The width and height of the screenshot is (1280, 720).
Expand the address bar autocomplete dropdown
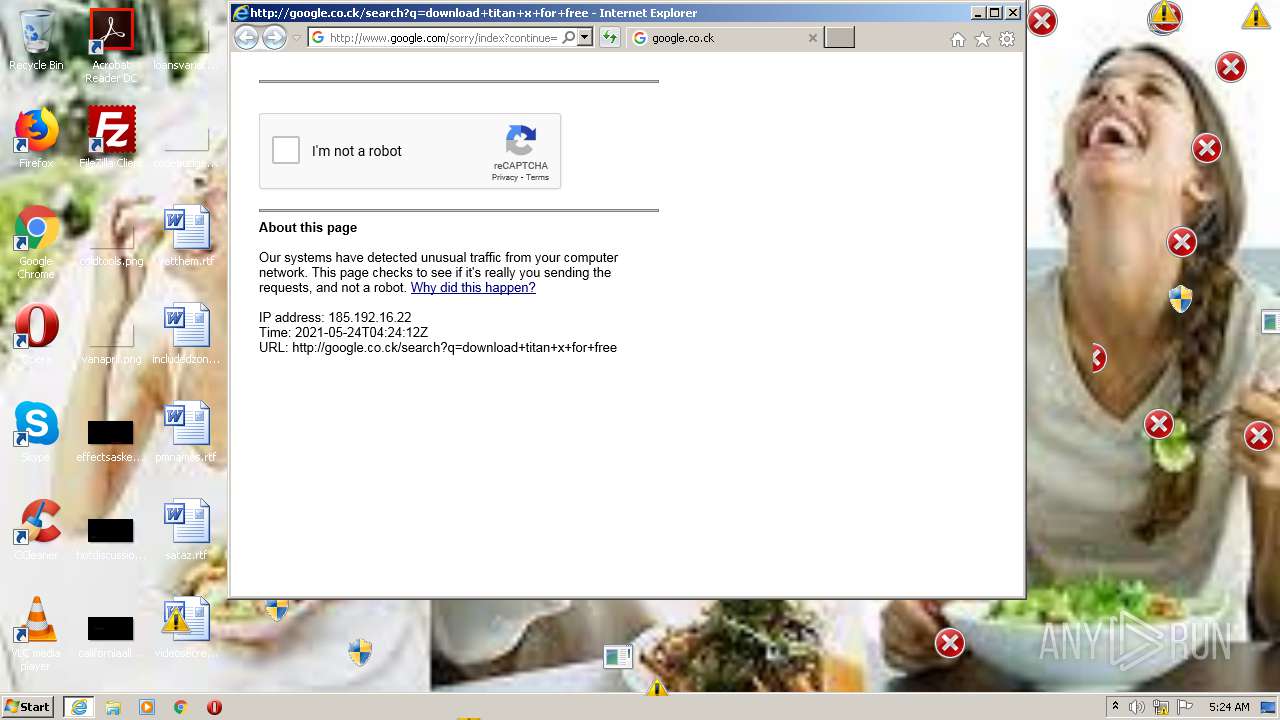tap(585, 38)
